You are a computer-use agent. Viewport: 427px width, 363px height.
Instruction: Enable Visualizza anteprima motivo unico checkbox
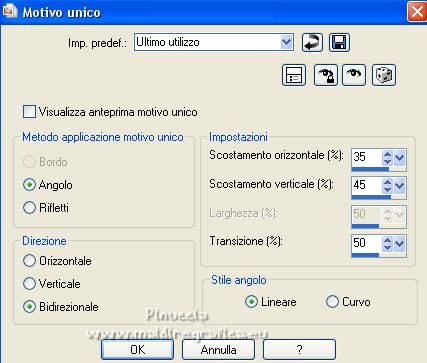pos(29,112)
